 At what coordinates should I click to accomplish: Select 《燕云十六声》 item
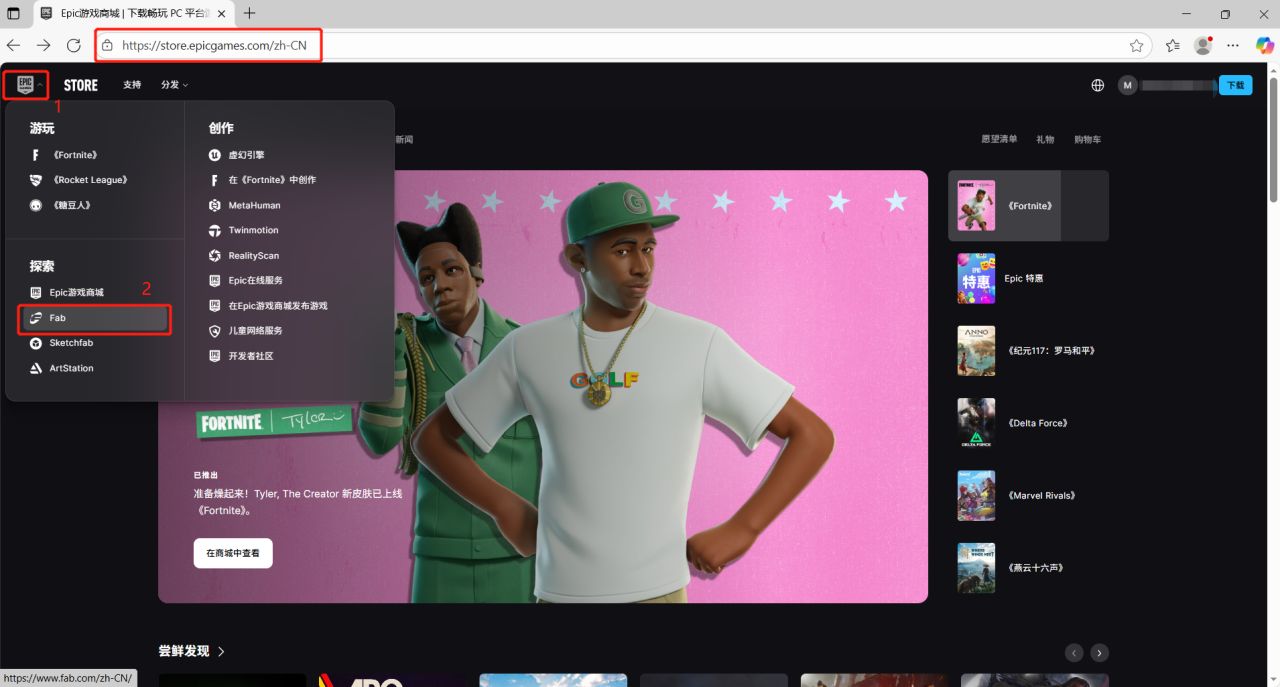[1028, 568]
